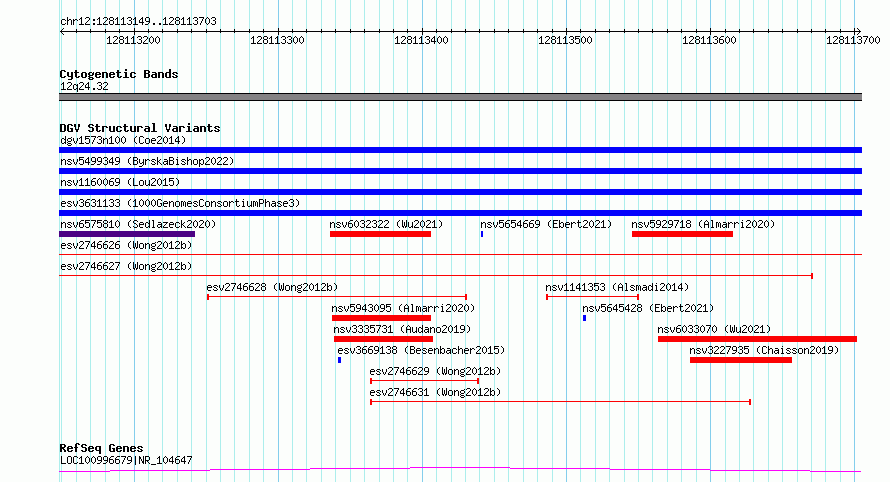Select the gray 12q24.32 cytoband bar

click(460, 97)
